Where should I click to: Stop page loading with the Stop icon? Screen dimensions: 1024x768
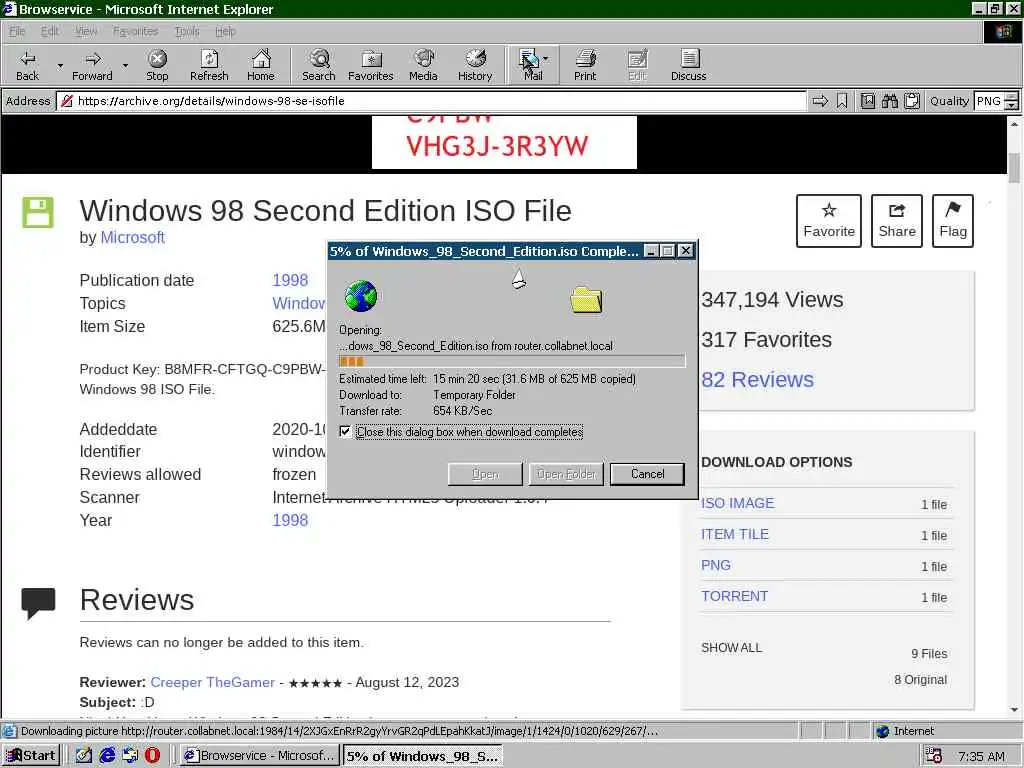pyautogui.click(x=157, y=65)
